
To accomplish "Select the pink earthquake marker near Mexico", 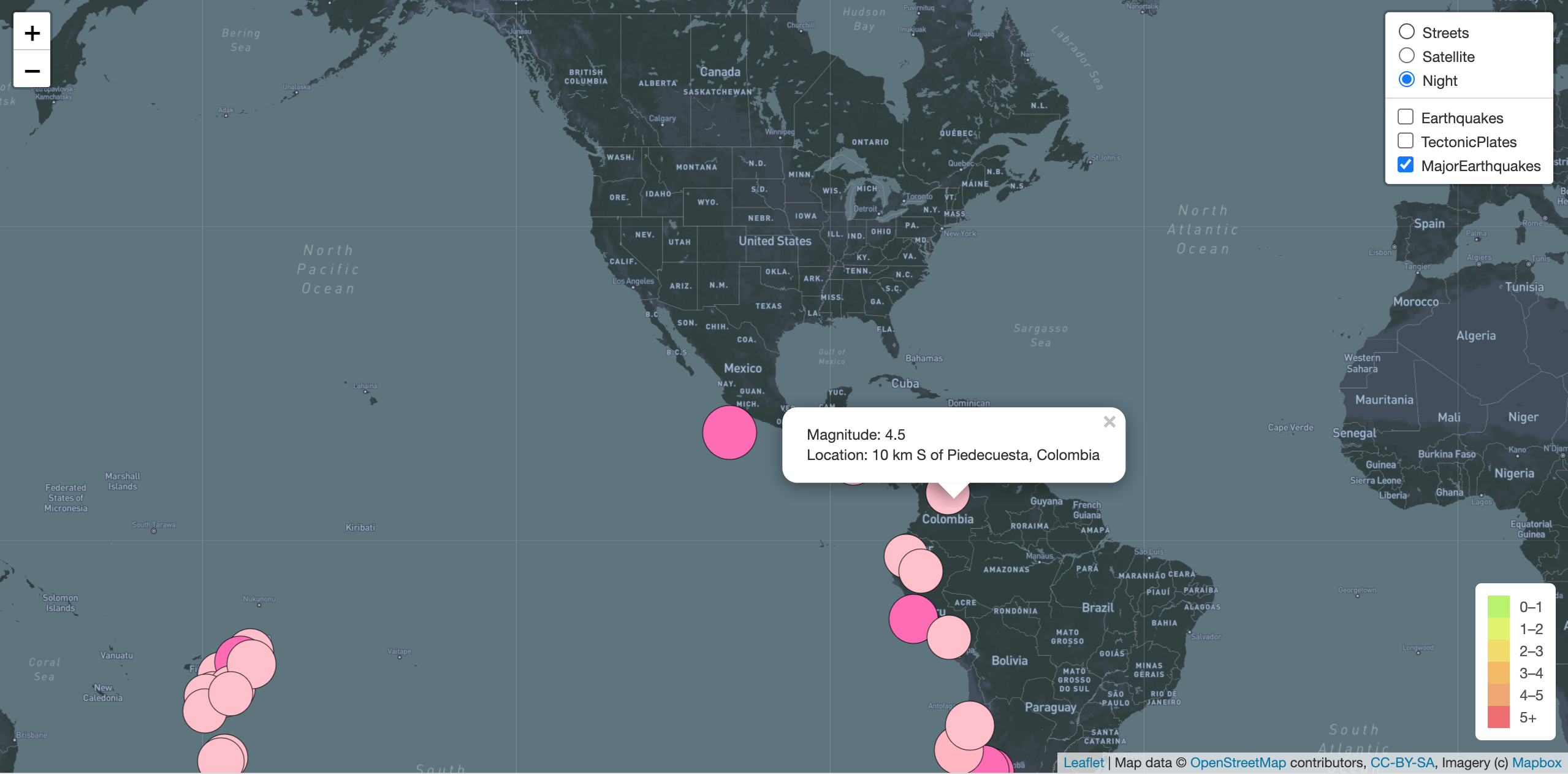I will pyautogui.click(x=728, y=433).
